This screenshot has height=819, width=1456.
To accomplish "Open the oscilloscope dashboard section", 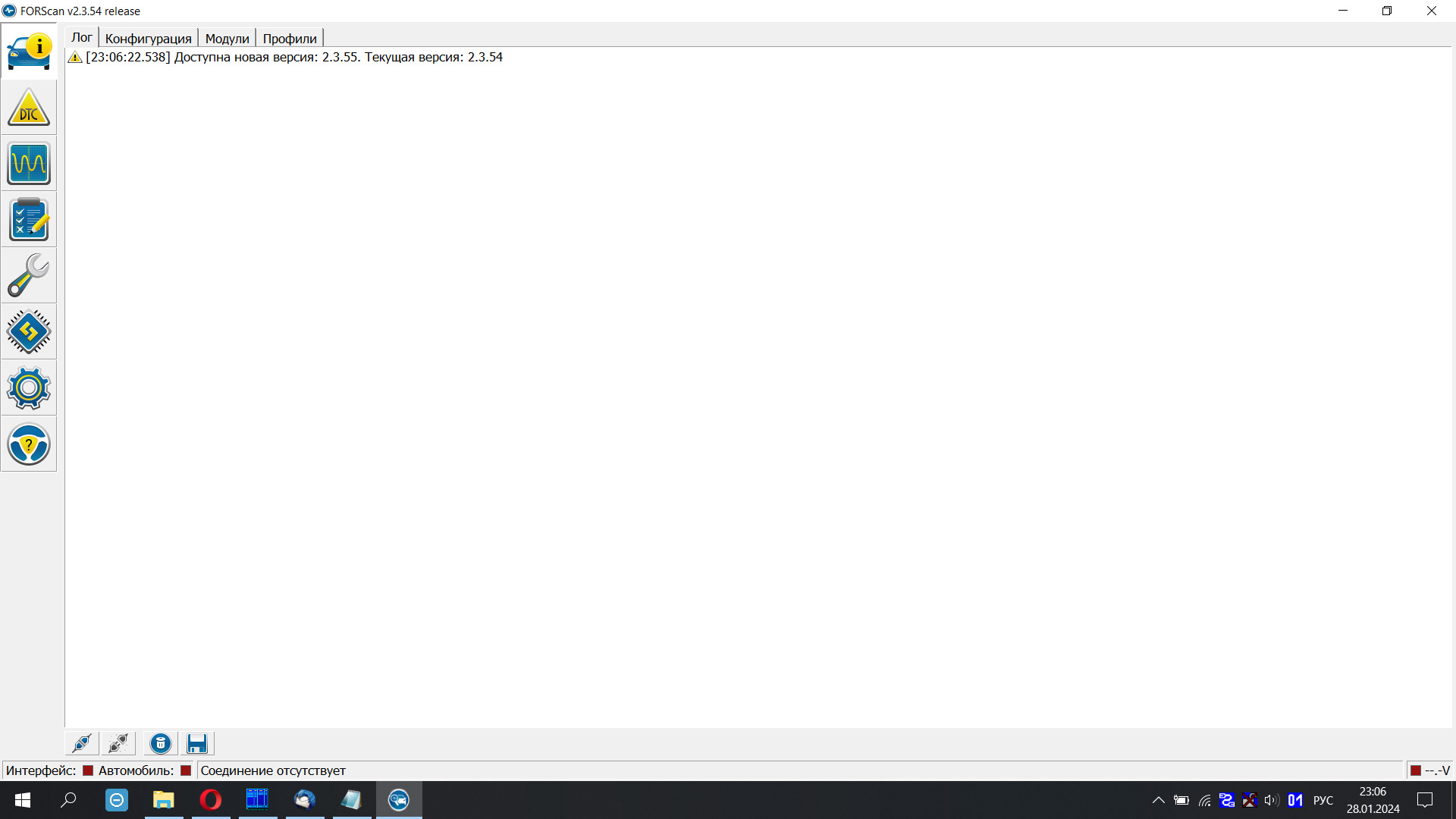I will 29,164.
